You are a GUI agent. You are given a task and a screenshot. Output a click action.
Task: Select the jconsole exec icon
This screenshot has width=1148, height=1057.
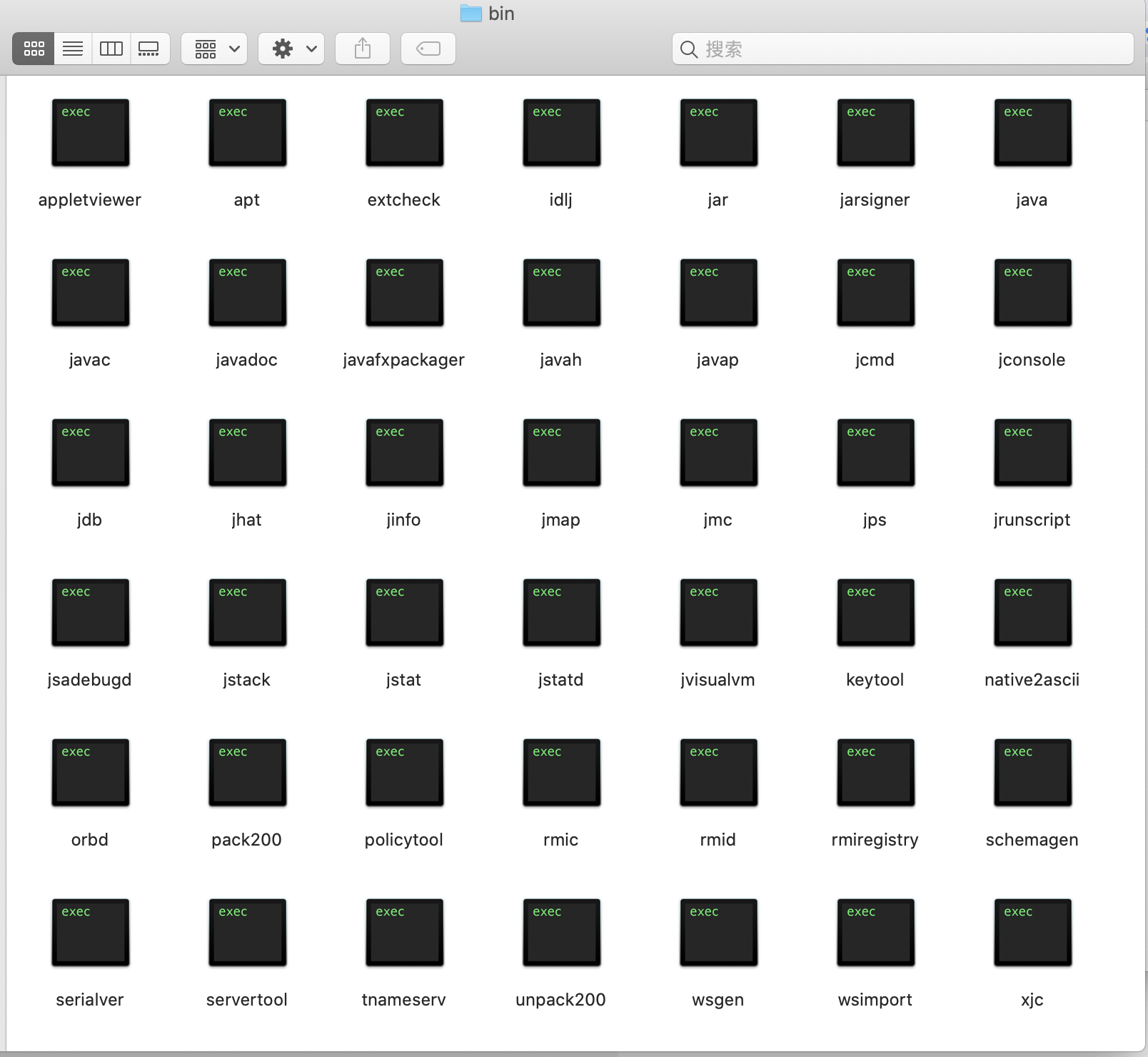[1033, 293]
